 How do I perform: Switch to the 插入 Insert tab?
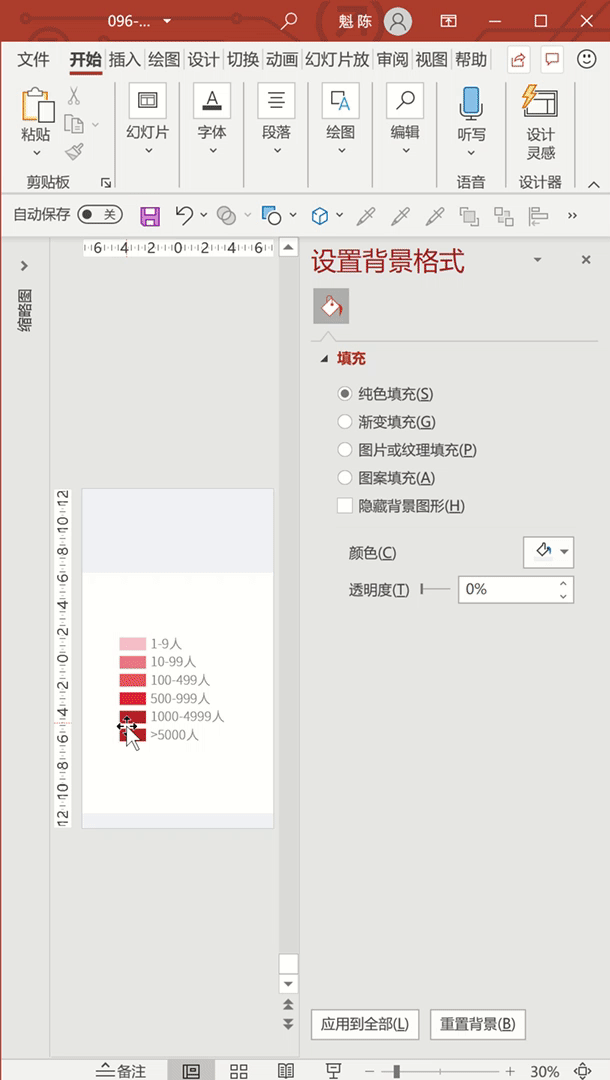(x=125, y=60)
